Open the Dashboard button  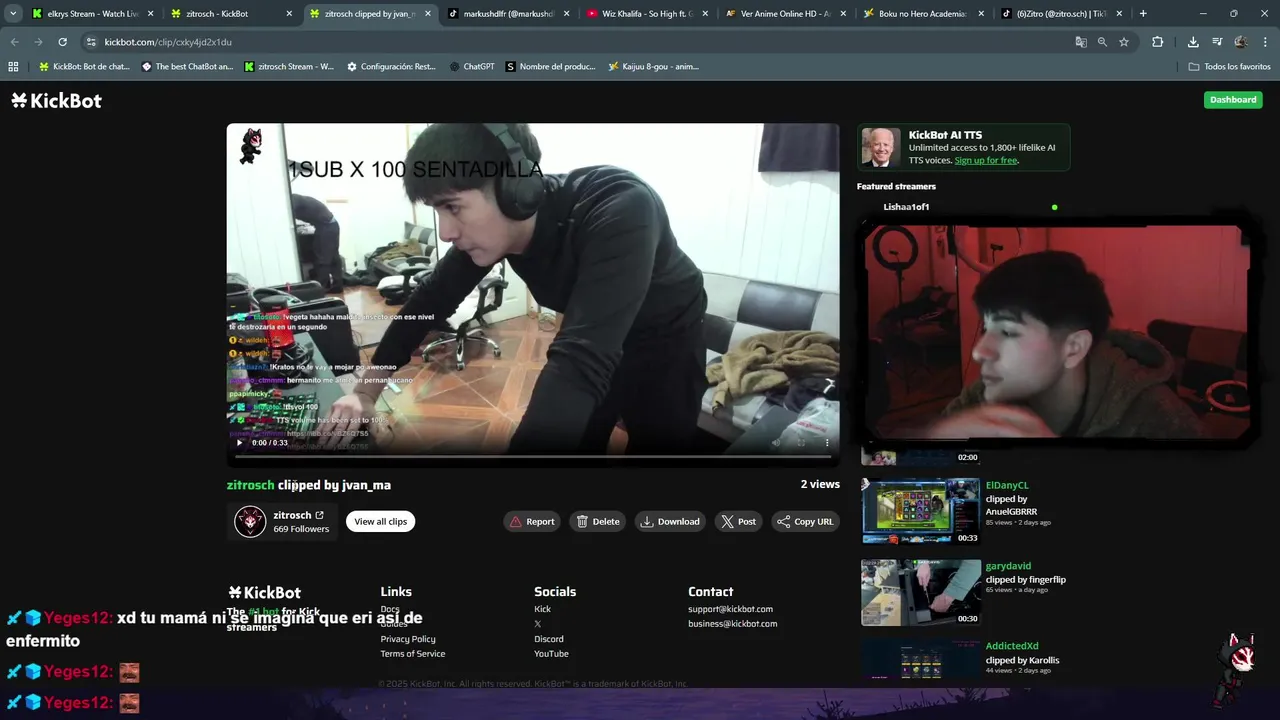click(x=1233, y=99)
